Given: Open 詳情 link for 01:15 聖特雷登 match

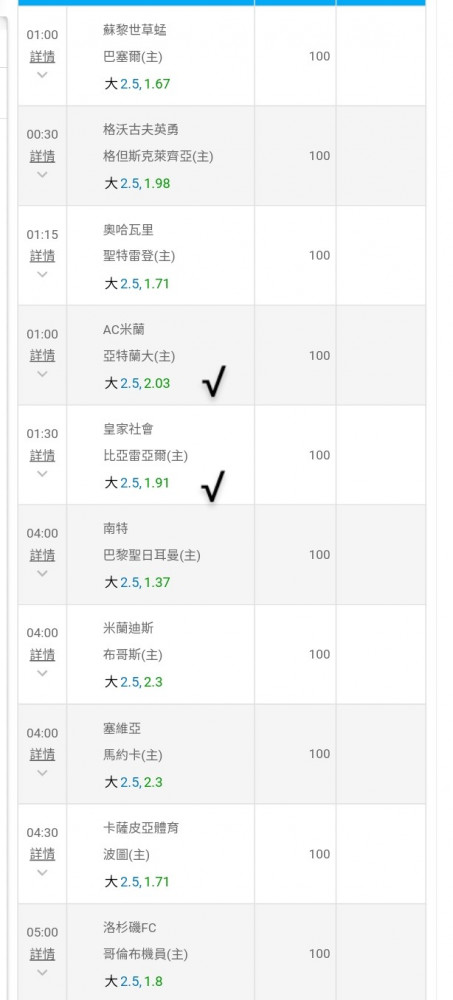Looking at the screenshot, I should (42, 256).
